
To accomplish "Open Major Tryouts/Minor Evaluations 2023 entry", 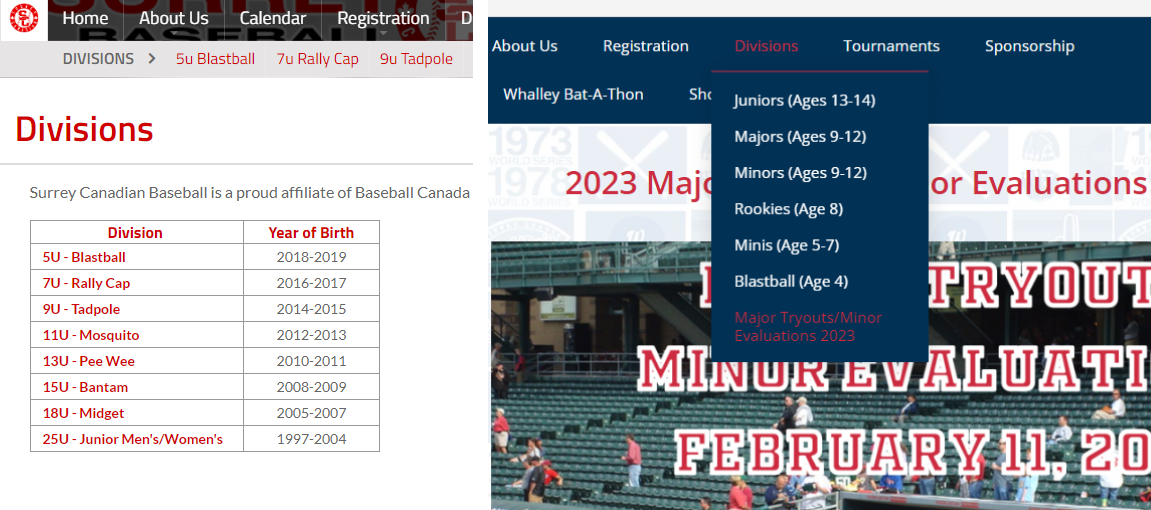I will [x=808, y=327].
